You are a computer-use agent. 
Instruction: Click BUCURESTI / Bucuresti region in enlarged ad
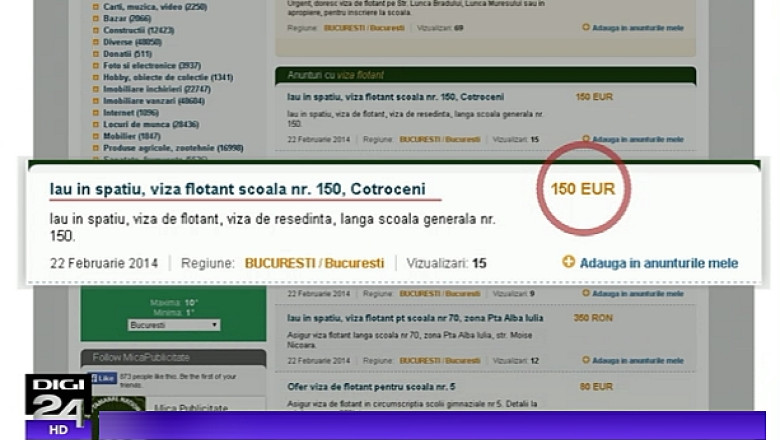314,263
